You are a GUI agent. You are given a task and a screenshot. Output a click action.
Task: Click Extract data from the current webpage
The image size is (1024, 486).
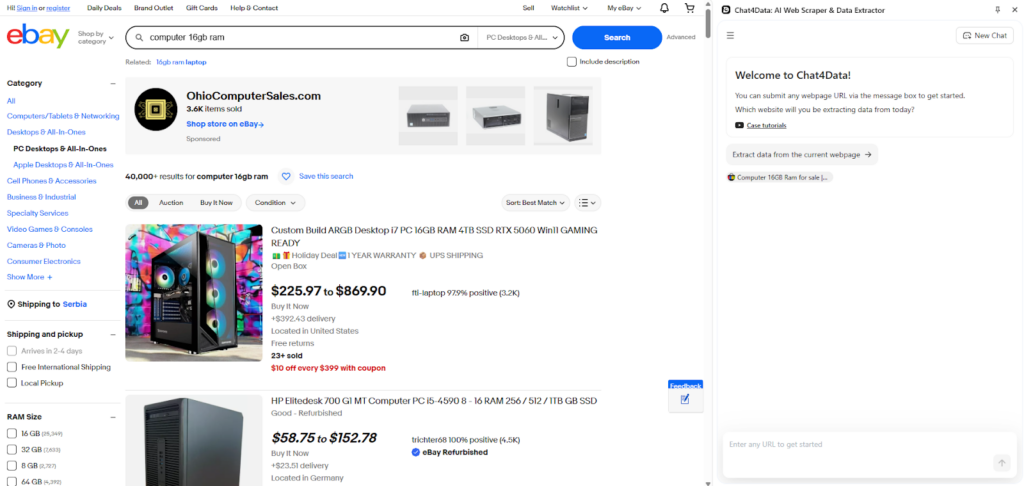(x=802, y=155)
